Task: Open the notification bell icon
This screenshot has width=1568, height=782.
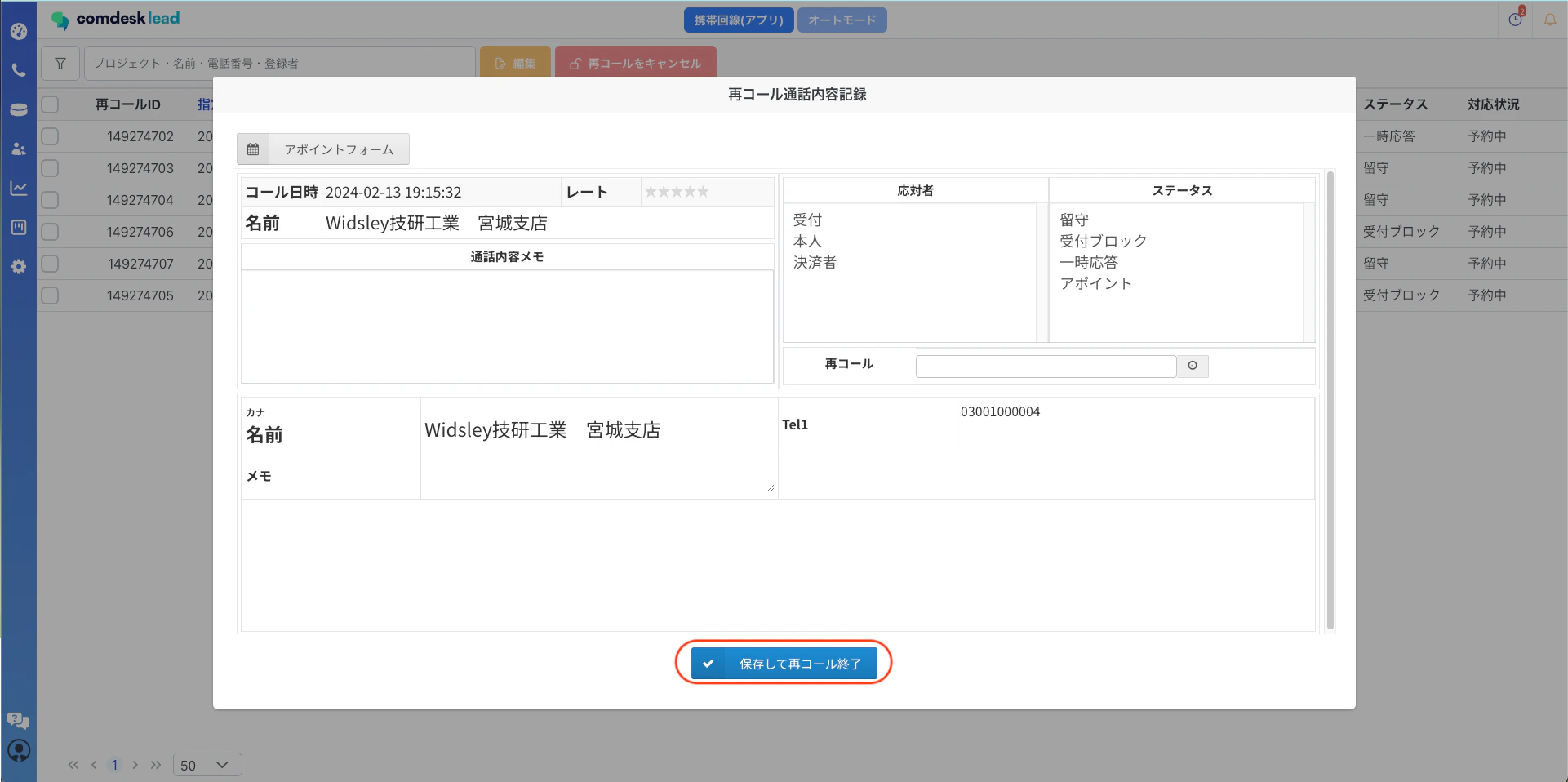Action: [1550, 19]
